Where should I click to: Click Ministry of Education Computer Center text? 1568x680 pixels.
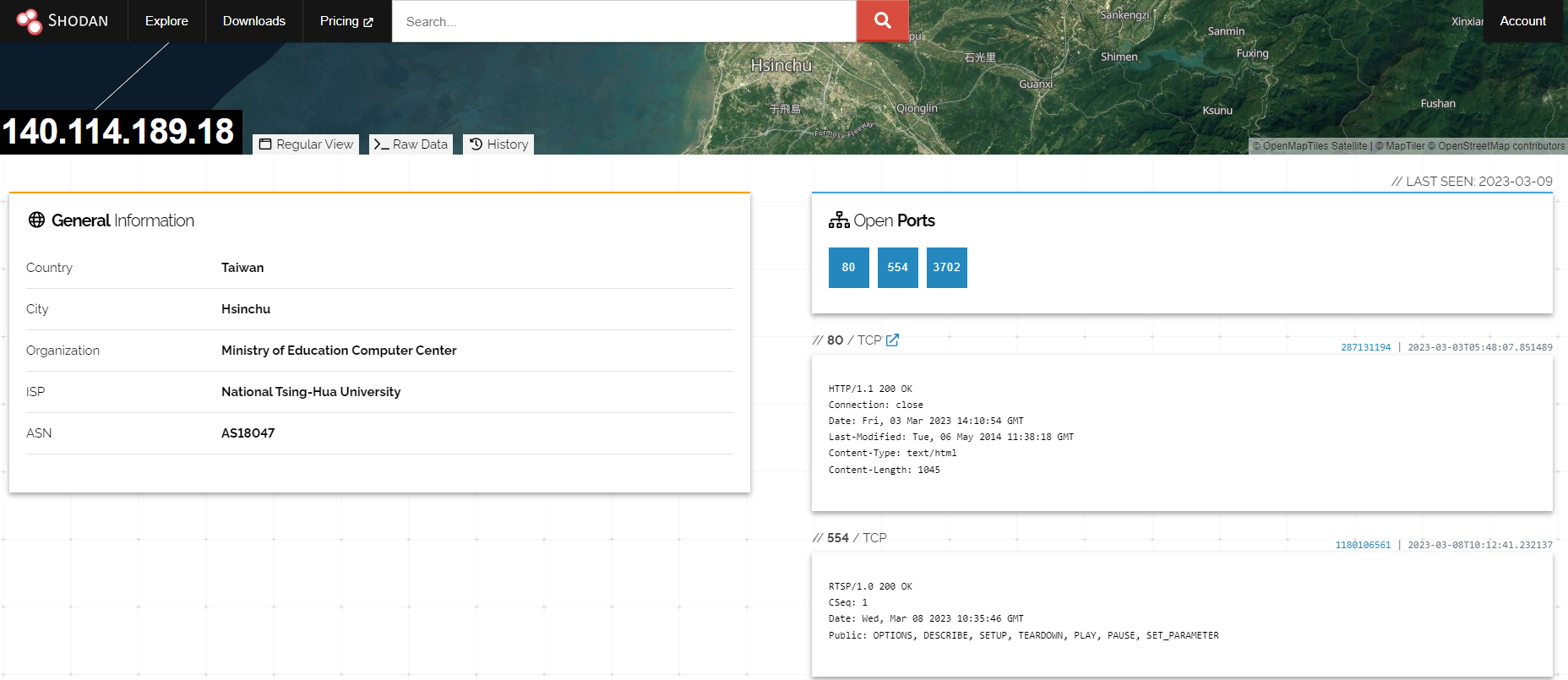pos(339,351)
